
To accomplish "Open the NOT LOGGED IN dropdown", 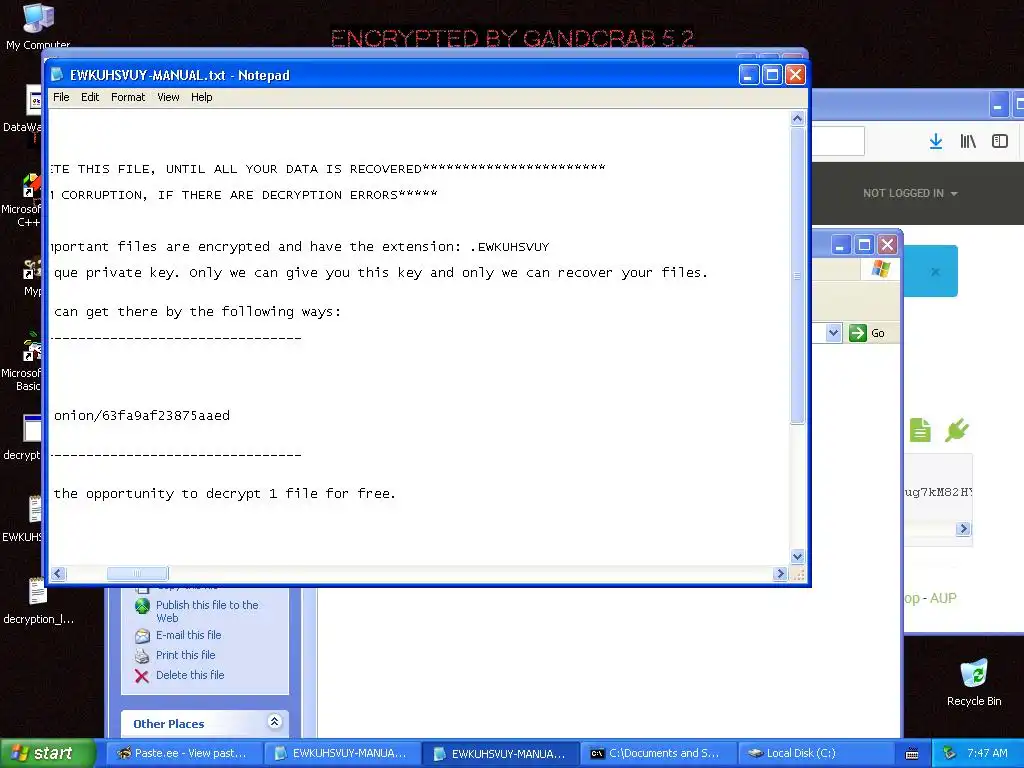I will (x=910, y=193).
